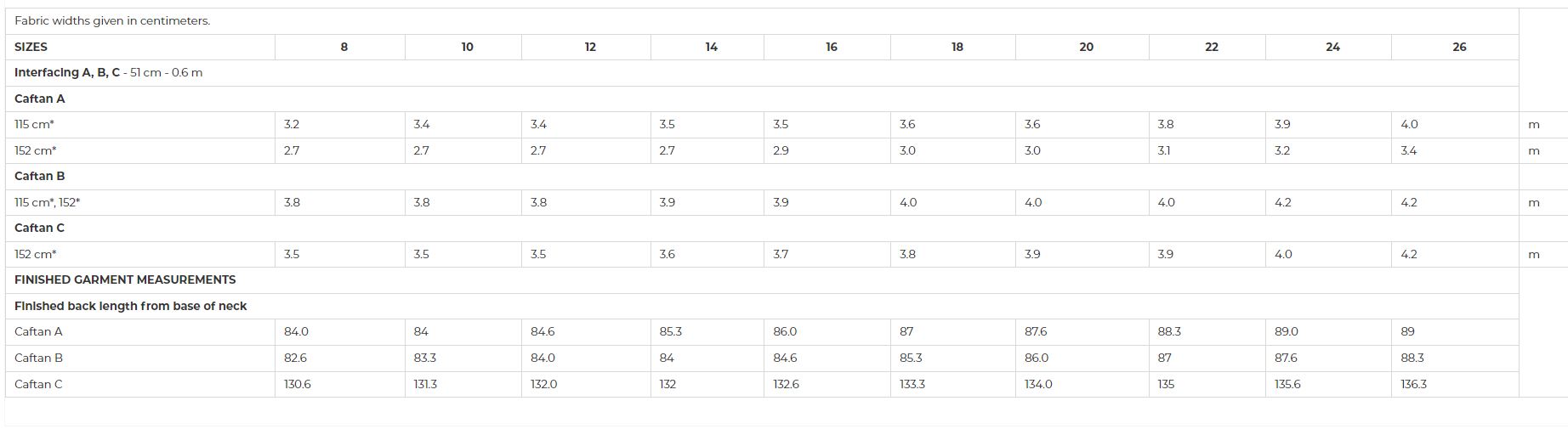Image resolution: width=1568 pixels, height=429 pixels.
Task: Click the "SIZES" header cell
Action: click(31, 47)
